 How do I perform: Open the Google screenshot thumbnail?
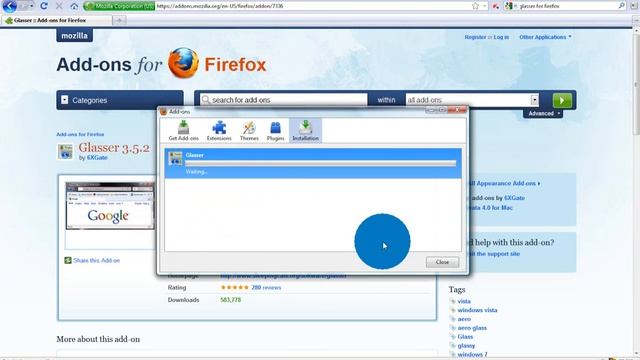110,206
